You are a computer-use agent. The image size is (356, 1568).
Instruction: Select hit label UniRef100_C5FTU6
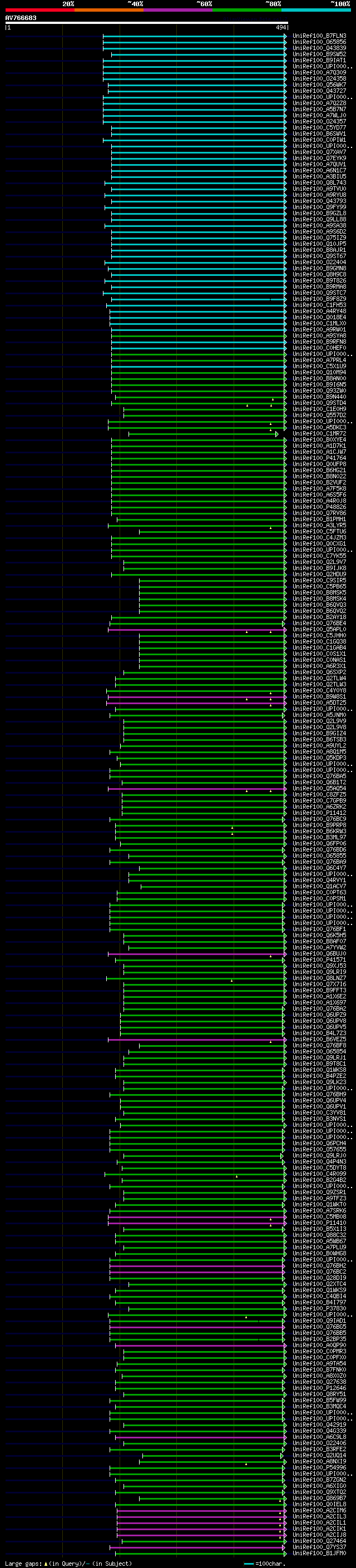coord(319,531)
